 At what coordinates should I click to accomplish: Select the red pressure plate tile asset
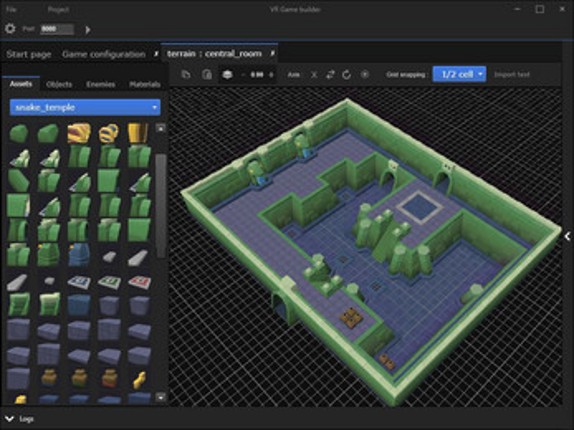[x=139, y=282]
